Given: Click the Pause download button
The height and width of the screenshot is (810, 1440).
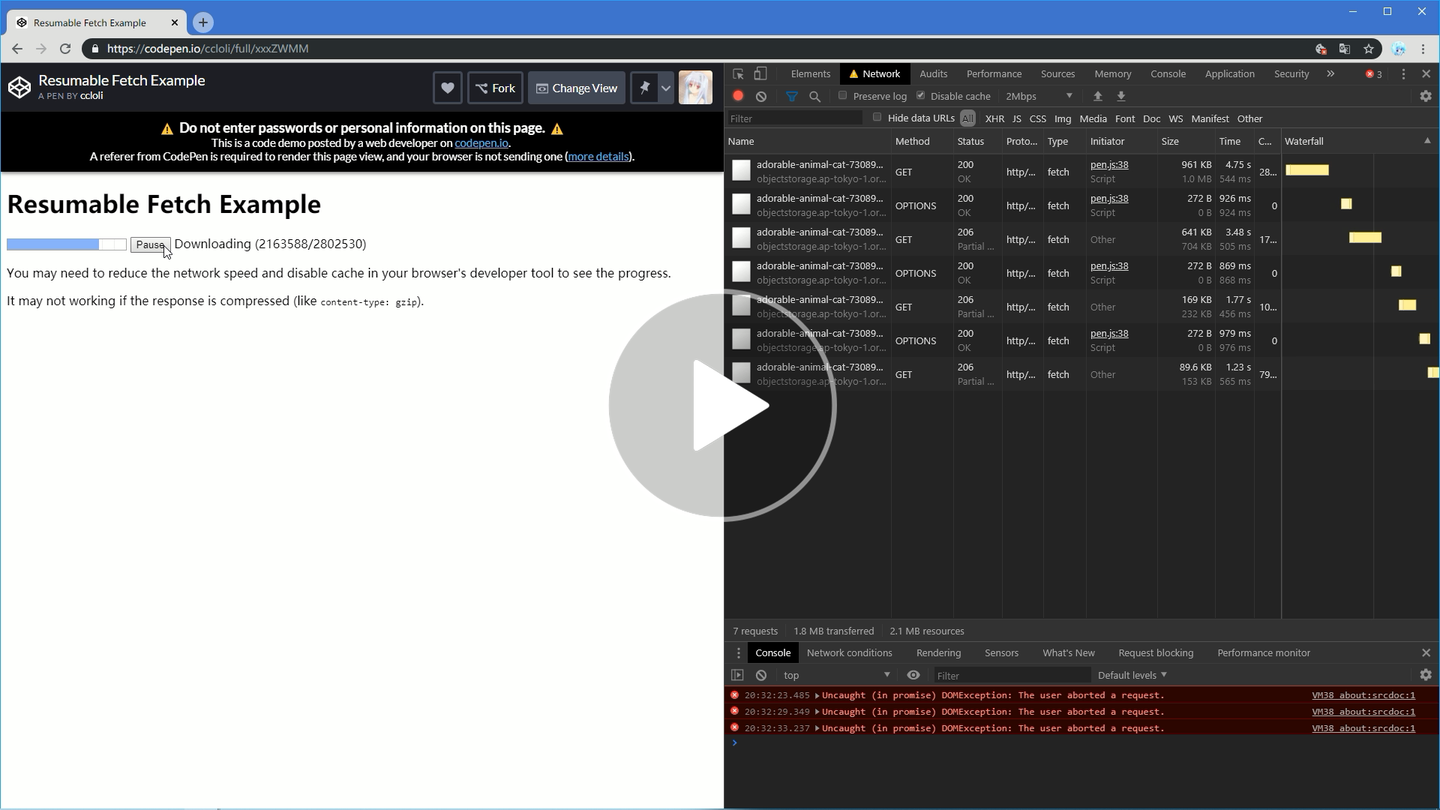Looking at the screenshot, I should point(150,244).
